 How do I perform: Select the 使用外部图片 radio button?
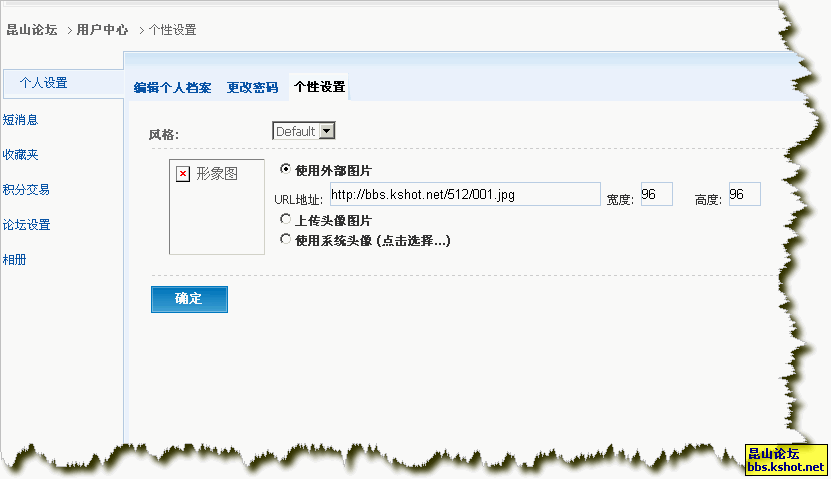click(286, 169)
